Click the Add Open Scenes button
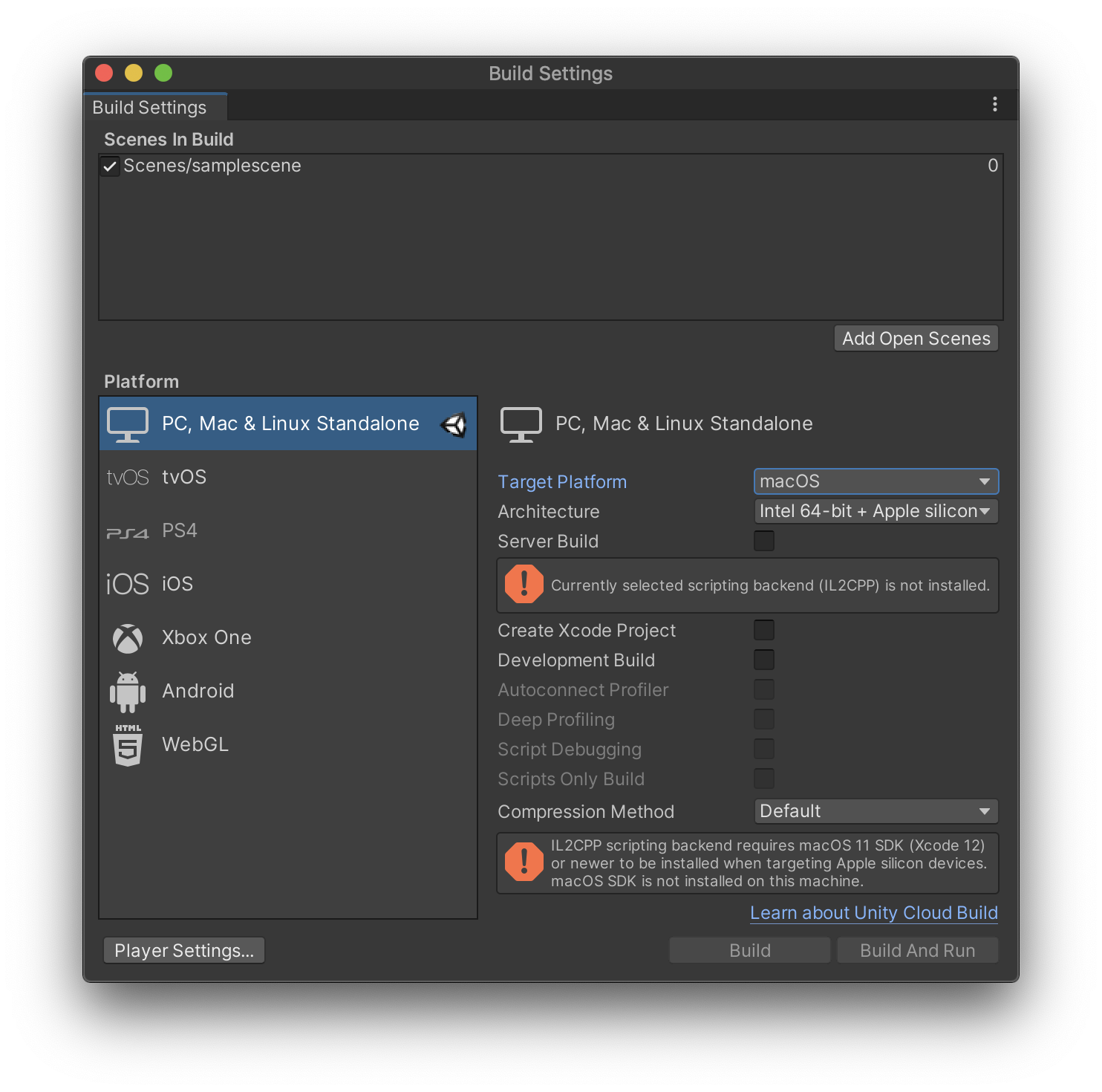 916,339
